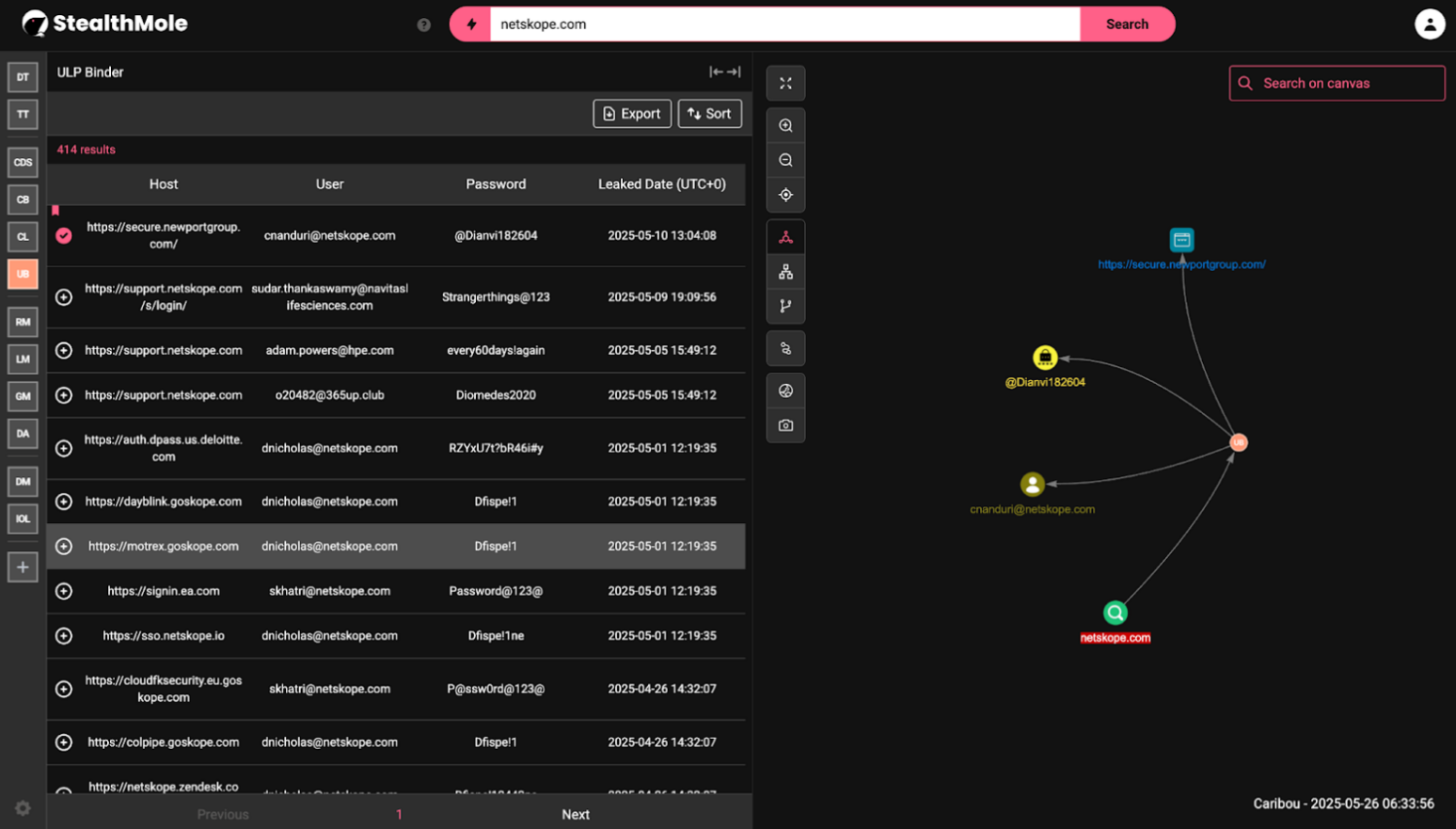1456x829 pixels.
Task: Go to Next results page
Action: [576, 815]
